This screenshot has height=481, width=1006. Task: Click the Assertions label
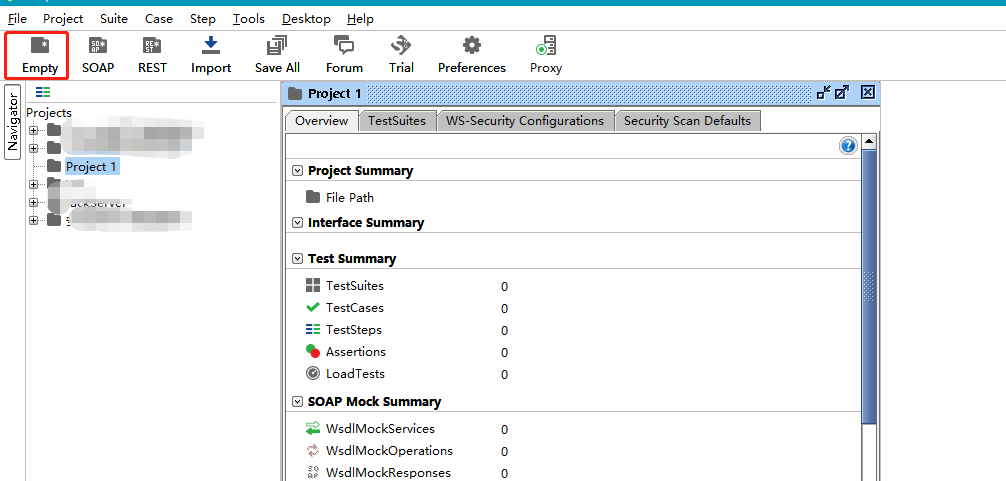(355, 351)
